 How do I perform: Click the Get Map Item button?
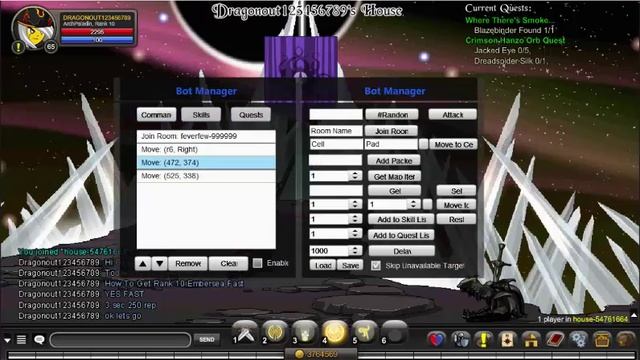395,176
